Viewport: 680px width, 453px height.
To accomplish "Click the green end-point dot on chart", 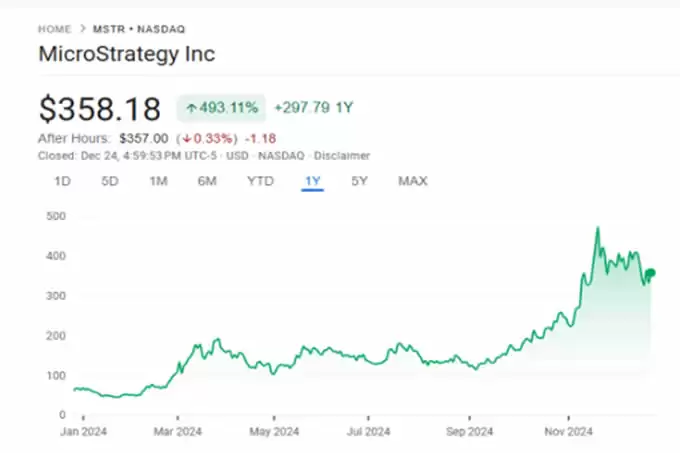I will click(x=651, y=273).
